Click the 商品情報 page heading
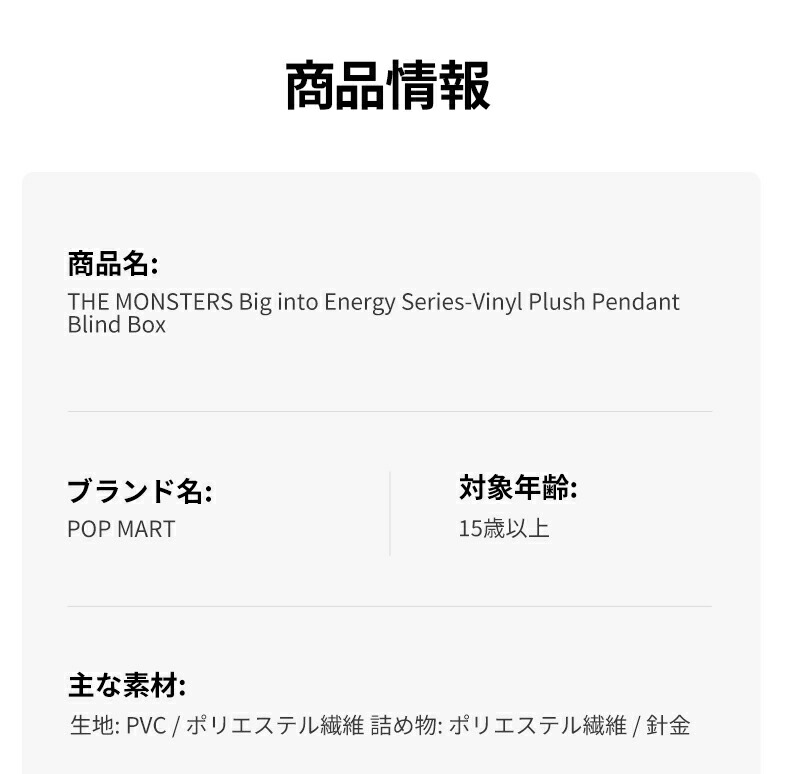This screenshot has width=790, height=774. coord(388,86)
